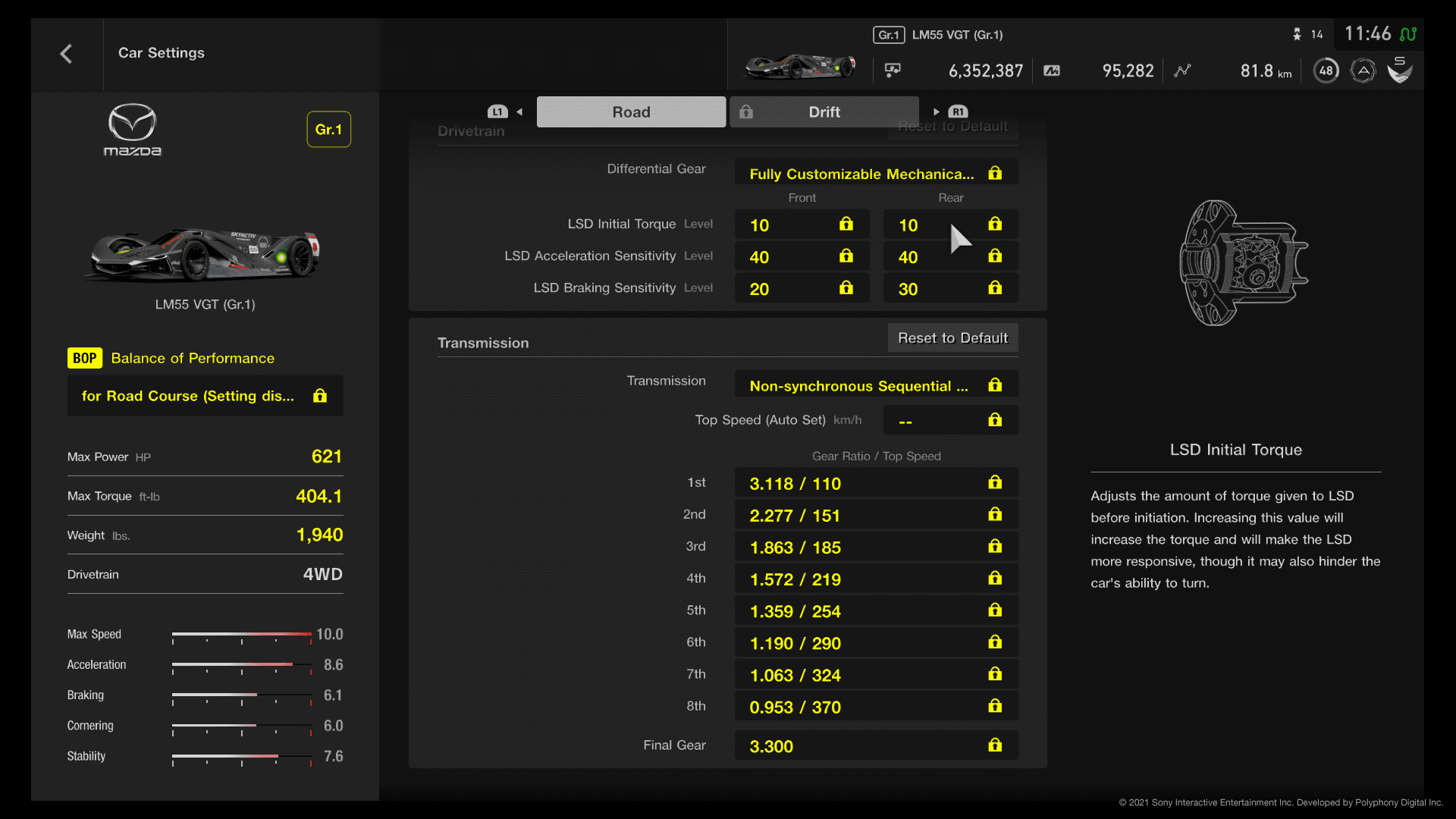The height and width of the screenshot is (819, 1456).
Task: Select 3rd gear ratio 1.863 / 185
Action: [876, 547]
